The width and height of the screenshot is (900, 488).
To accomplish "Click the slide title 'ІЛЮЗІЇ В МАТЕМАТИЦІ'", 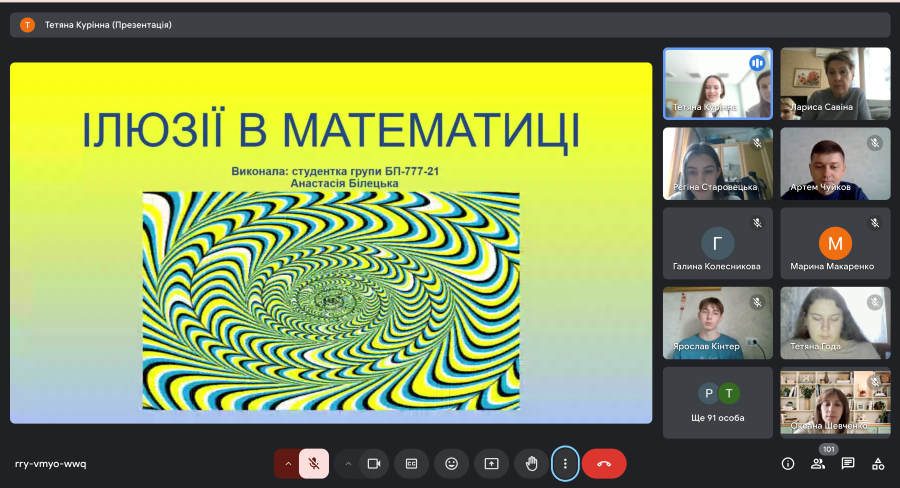I will click(331, 130).
